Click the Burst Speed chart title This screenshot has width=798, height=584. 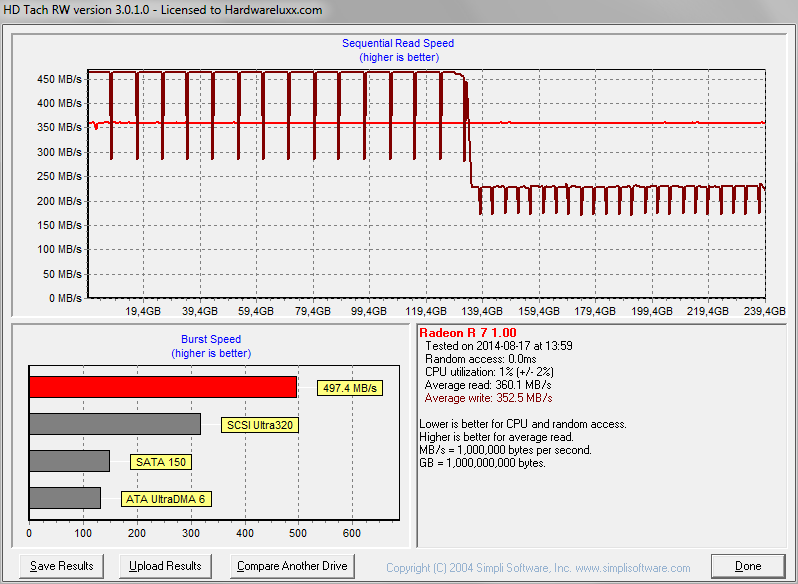pos(211,339)
